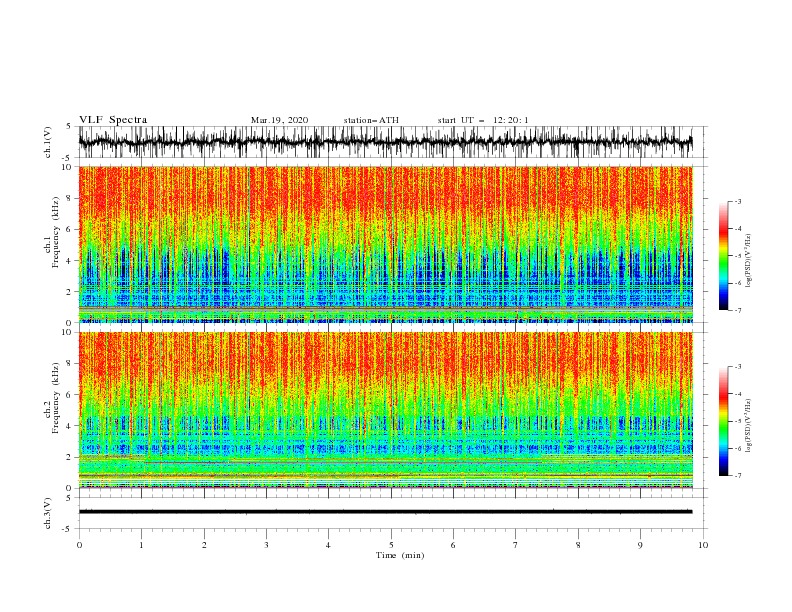Click the ch.1 voltage waveform trace
The height and width of the screenshot is (612, 792).
point(385,142)
